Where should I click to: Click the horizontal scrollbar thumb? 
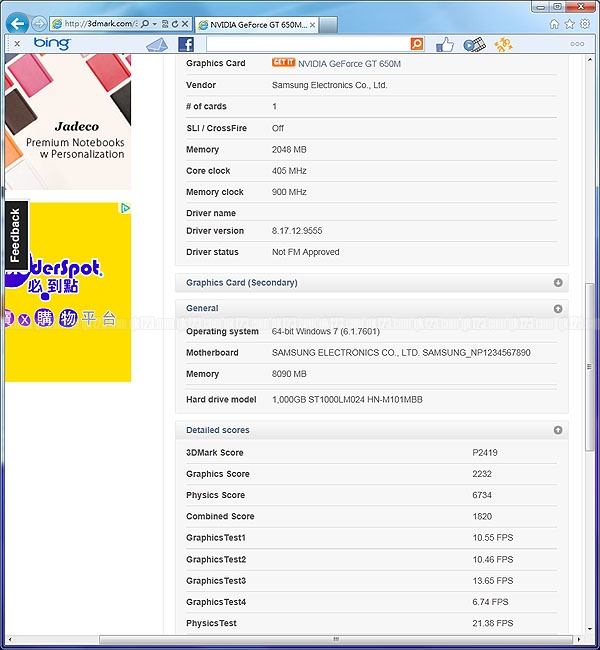point(336,639)
